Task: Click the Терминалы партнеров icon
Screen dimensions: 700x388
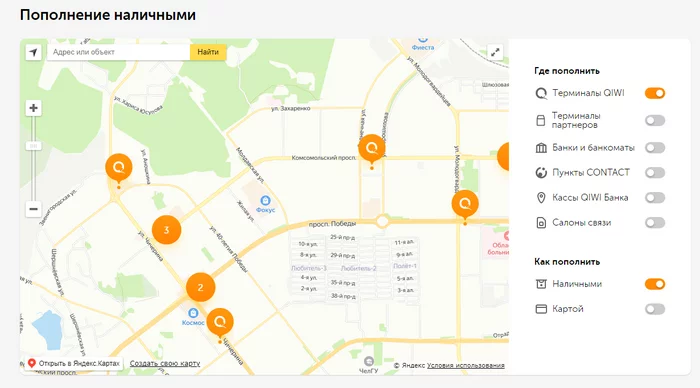Action: pos(541,121)
